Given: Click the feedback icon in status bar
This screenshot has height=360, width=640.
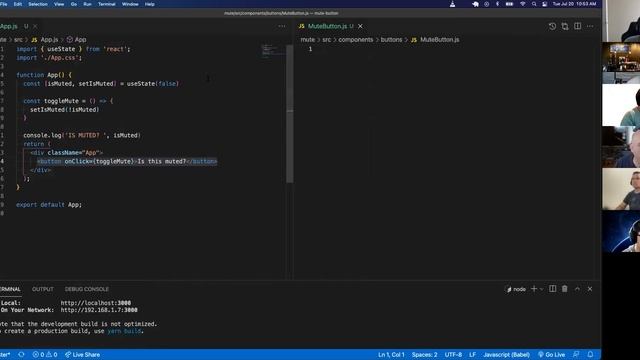Looking at the screenshot, I should pyautogui.click(x=576, y=354).
